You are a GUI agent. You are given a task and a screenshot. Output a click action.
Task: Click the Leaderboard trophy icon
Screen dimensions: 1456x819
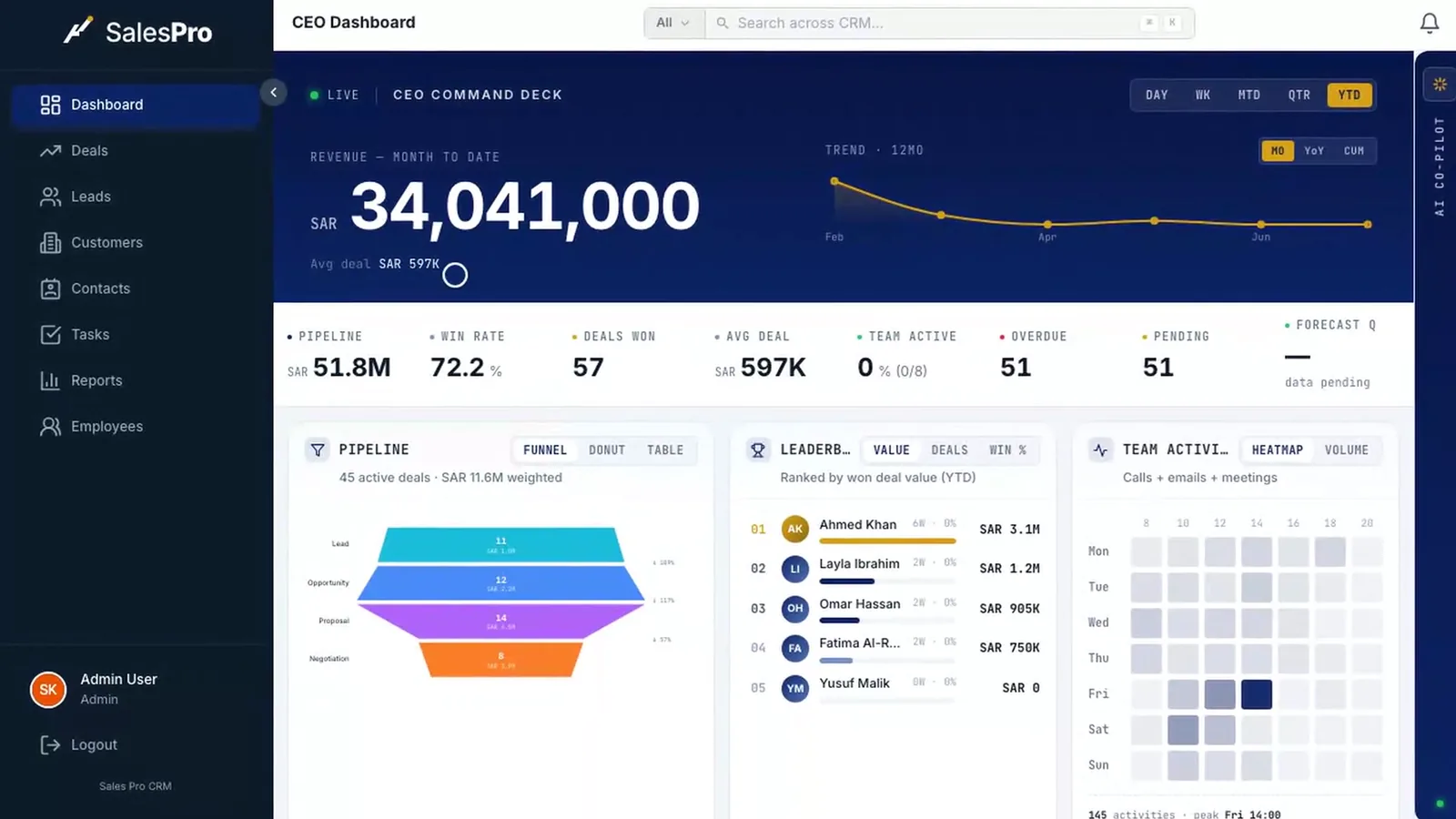(x=758, y=450)
